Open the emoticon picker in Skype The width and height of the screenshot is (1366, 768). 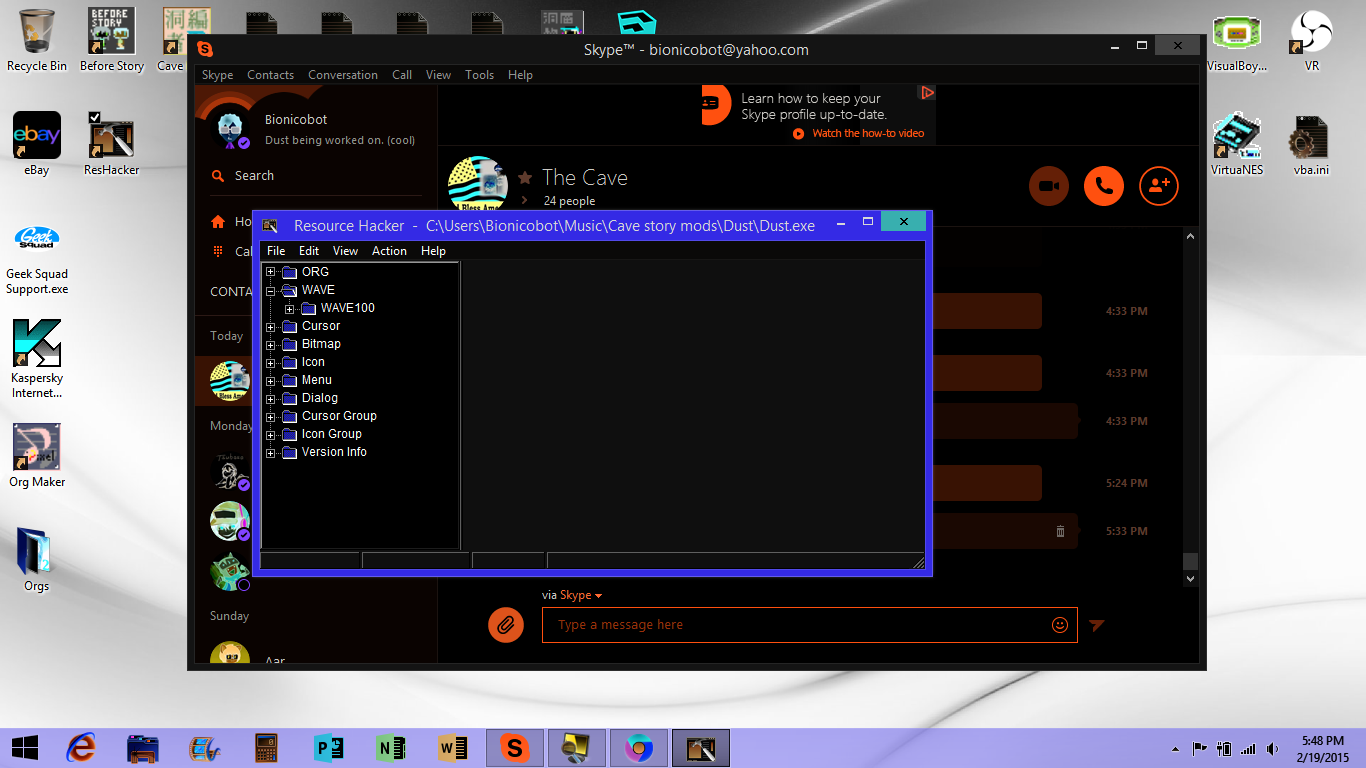(x=1060, y=625)
